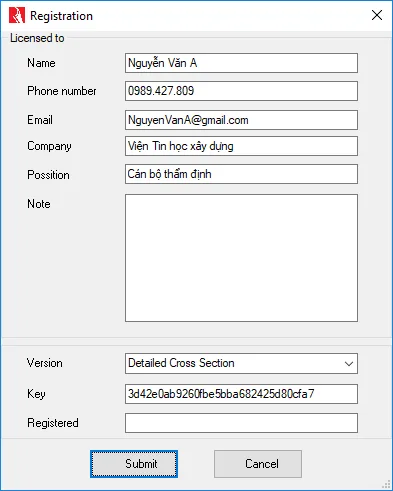Image resolution: width=393 pixels, height=491 pixels.
Task: Click the Registration window title text
Action: point(61,16)
